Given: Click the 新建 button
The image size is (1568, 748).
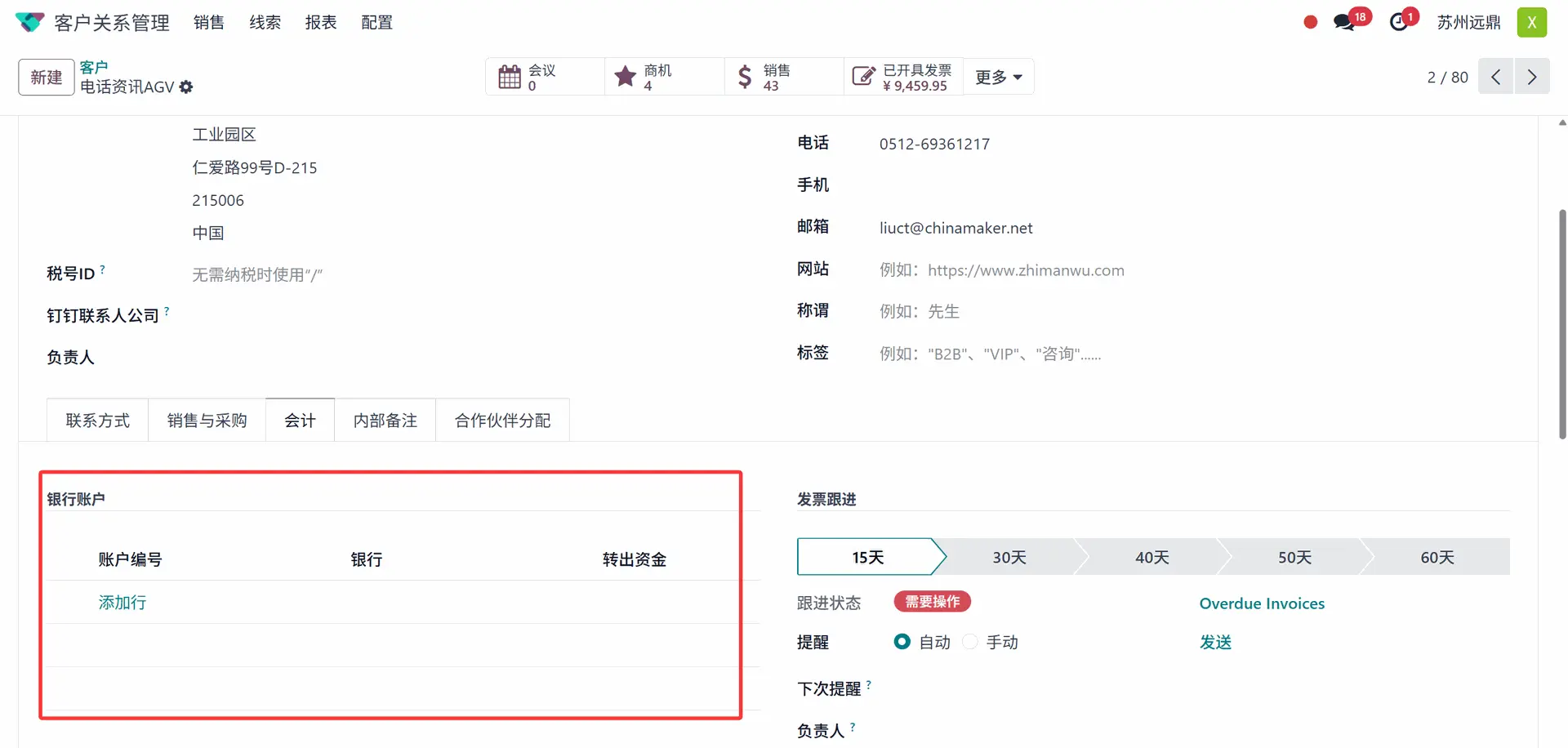Looking at the screenshot, I should tap(47, 78).
